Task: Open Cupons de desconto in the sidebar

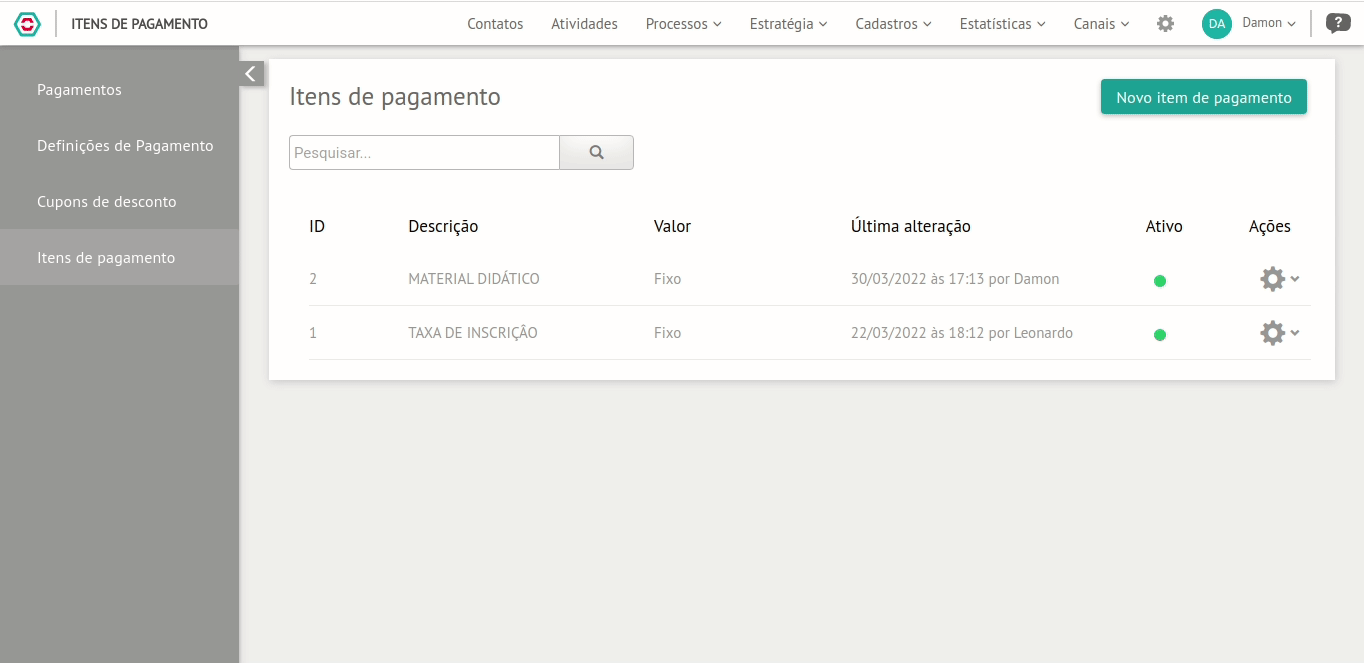Action: [106, 201]
